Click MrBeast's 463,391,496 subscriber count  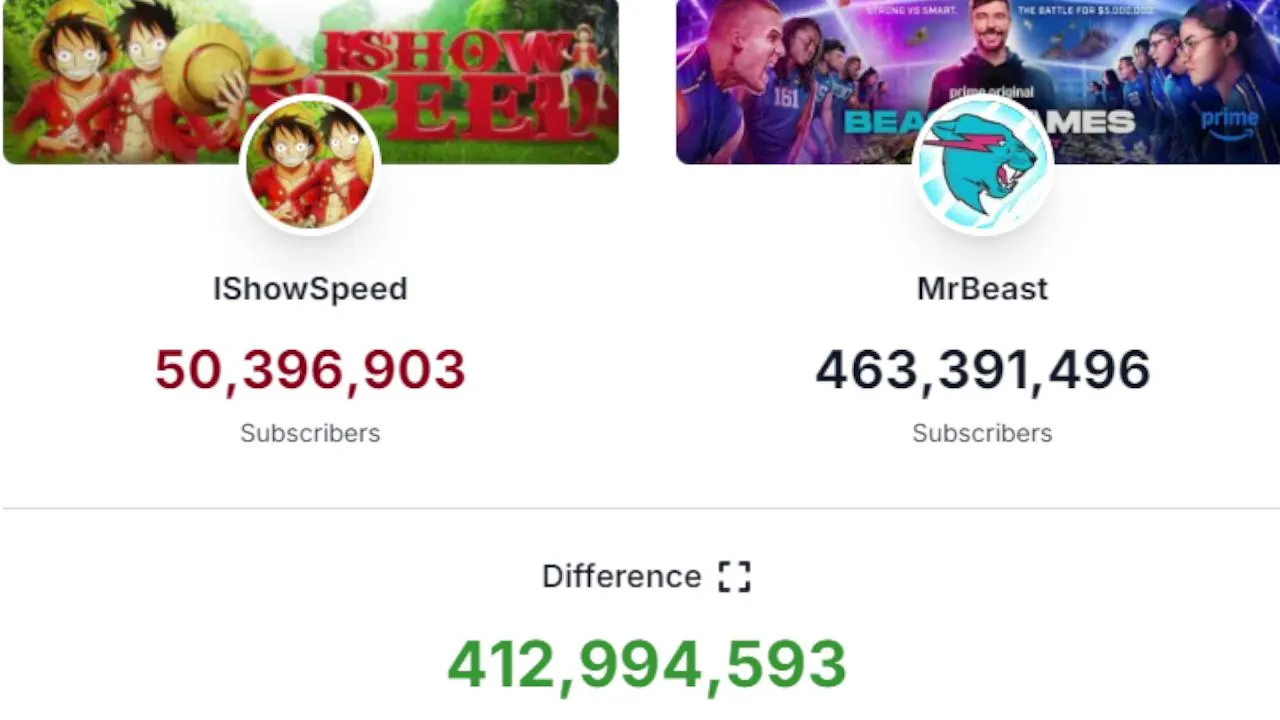pos(982,370)
